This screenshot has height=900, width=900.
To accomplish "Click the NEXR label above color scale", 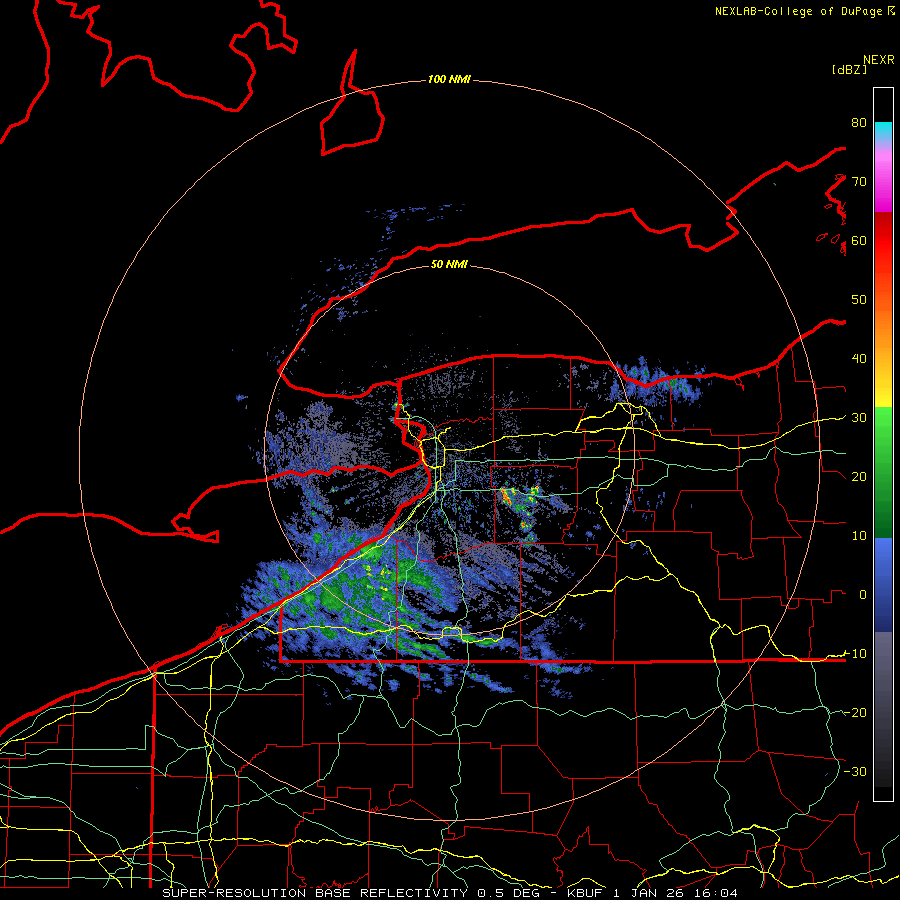I will 878,60.
